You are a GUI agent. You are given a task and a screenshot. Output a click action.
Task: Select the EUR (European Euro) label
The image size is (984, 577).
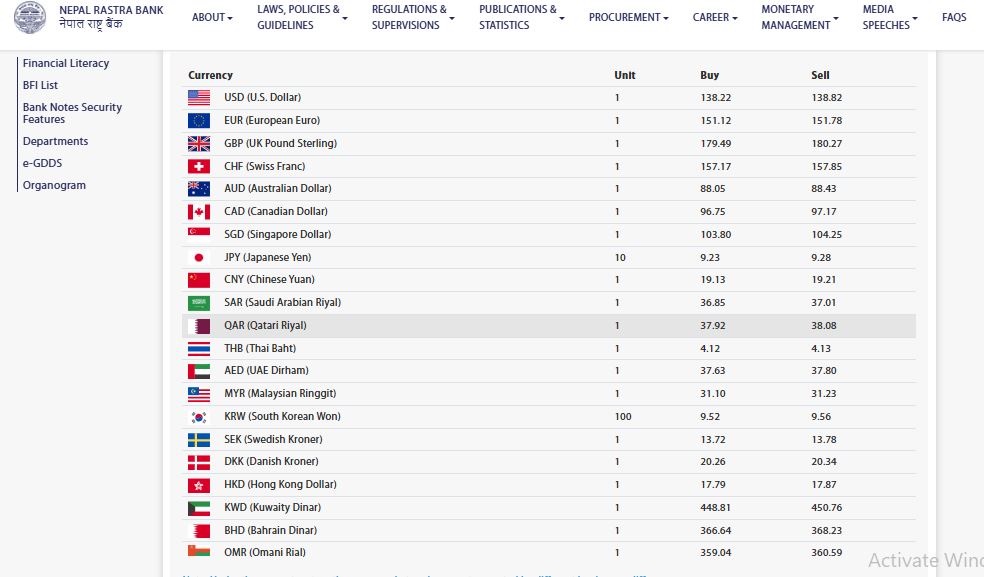tap(272, 121)
